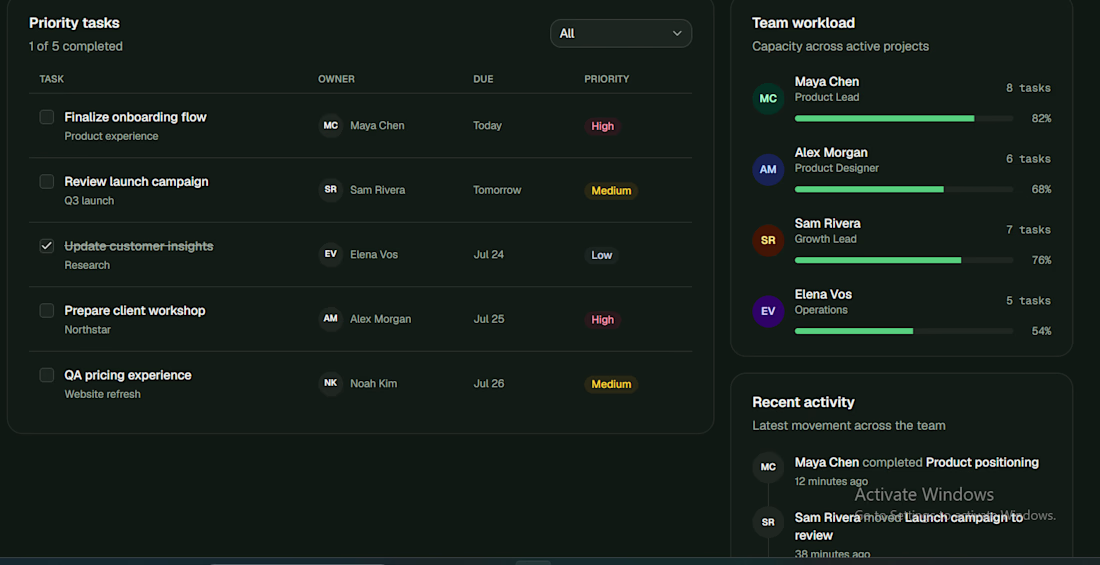The height and width of the screenshot is (565, 1100).
Task: Click Maya Chen's 82% workload bar
Action: (x=904, y=119)
